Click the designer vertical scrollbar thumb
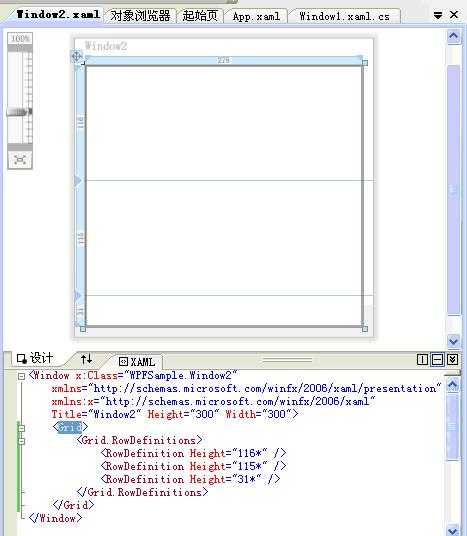The image size is (467, 536). 454,190
